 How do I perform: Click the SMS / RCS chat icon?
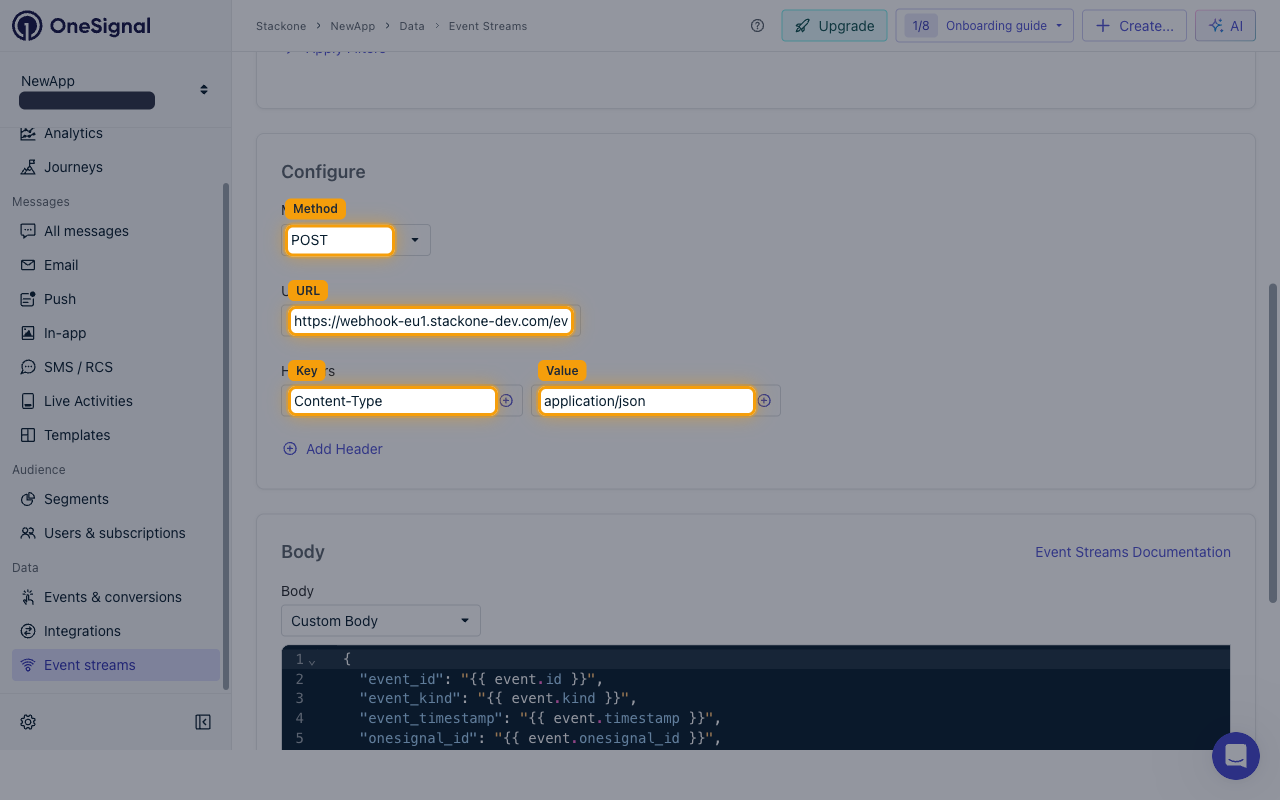[x=28, y=367]
